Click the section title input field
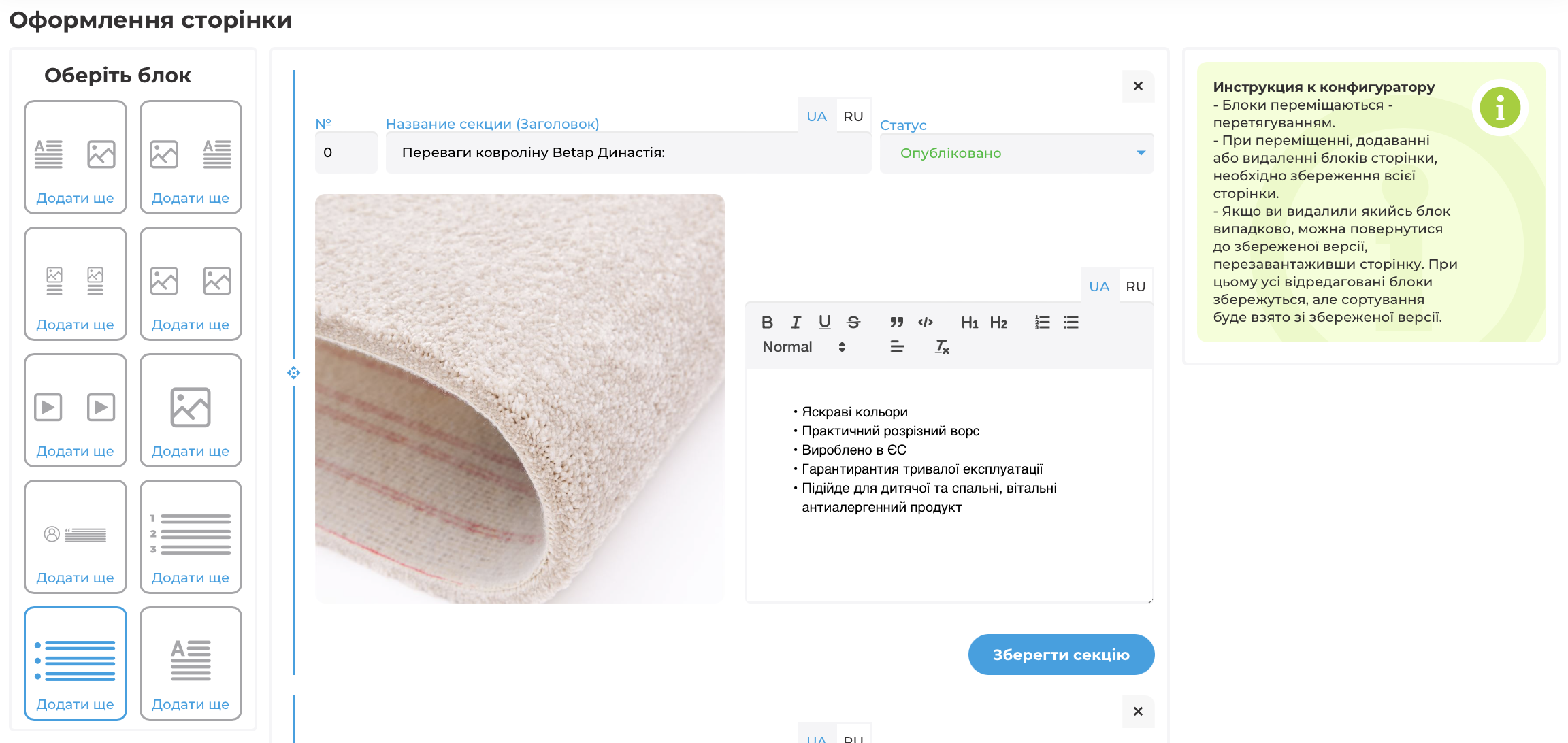 coord(628,152)
